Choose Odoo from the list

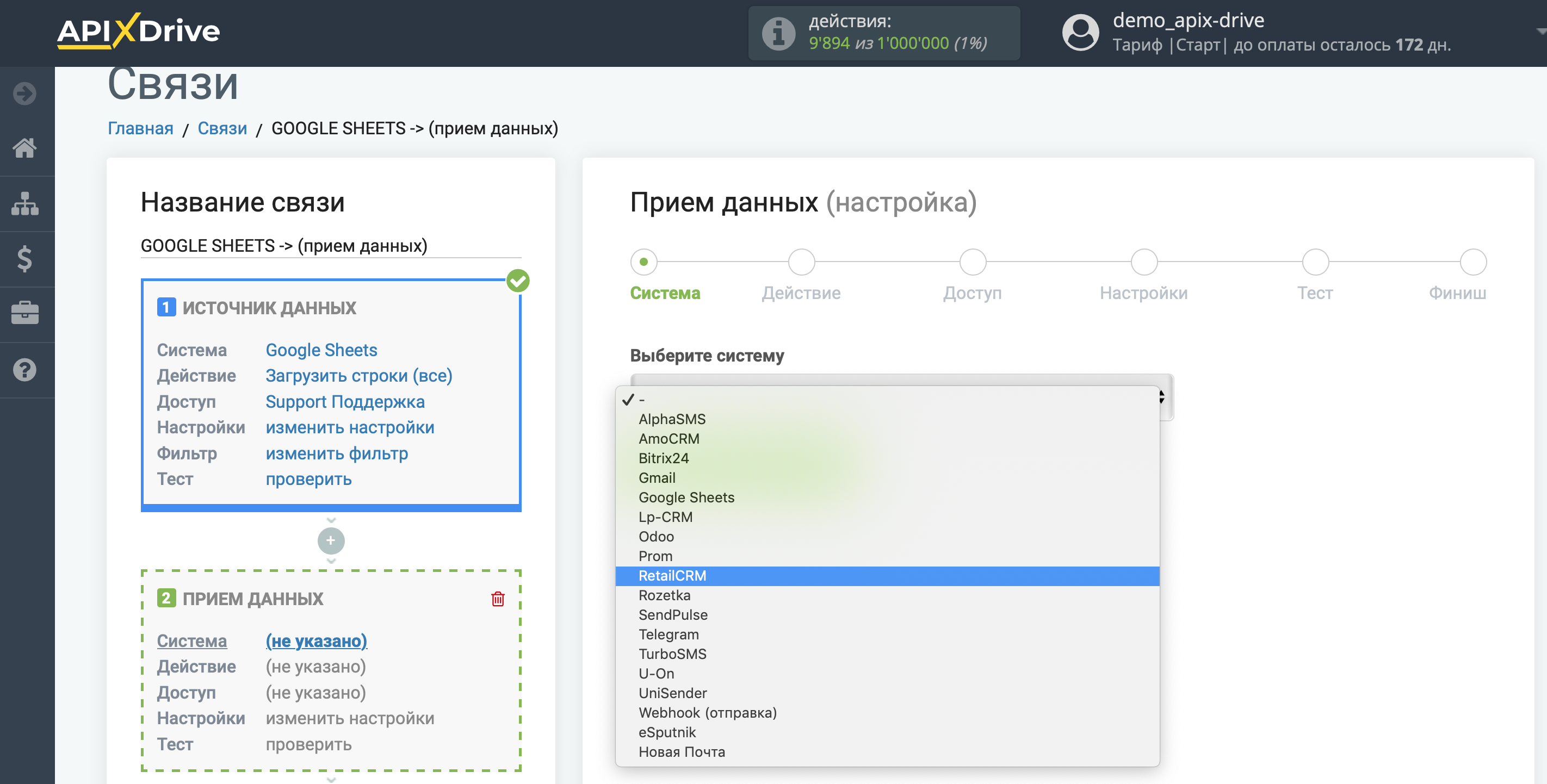[887, 537]
